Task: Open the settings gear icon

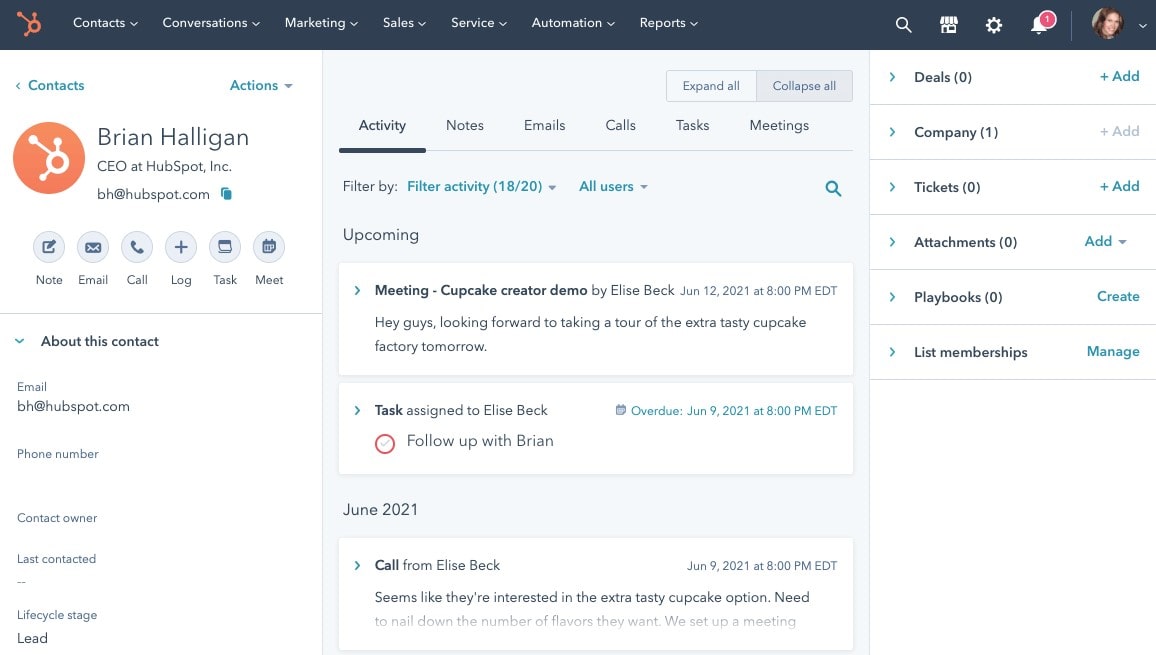Action: click(994, 25)
